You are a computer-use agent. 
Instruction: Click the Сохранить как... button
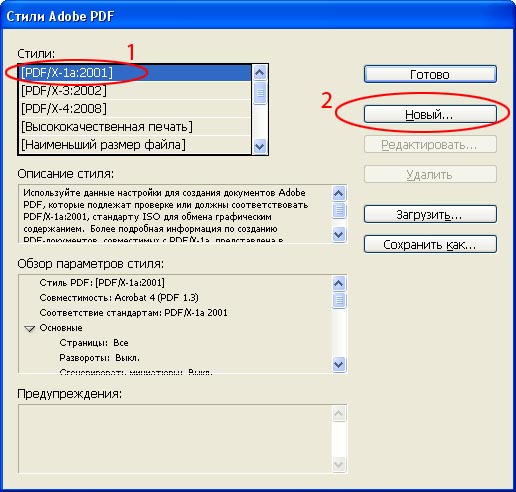click(x=430, y=244)
